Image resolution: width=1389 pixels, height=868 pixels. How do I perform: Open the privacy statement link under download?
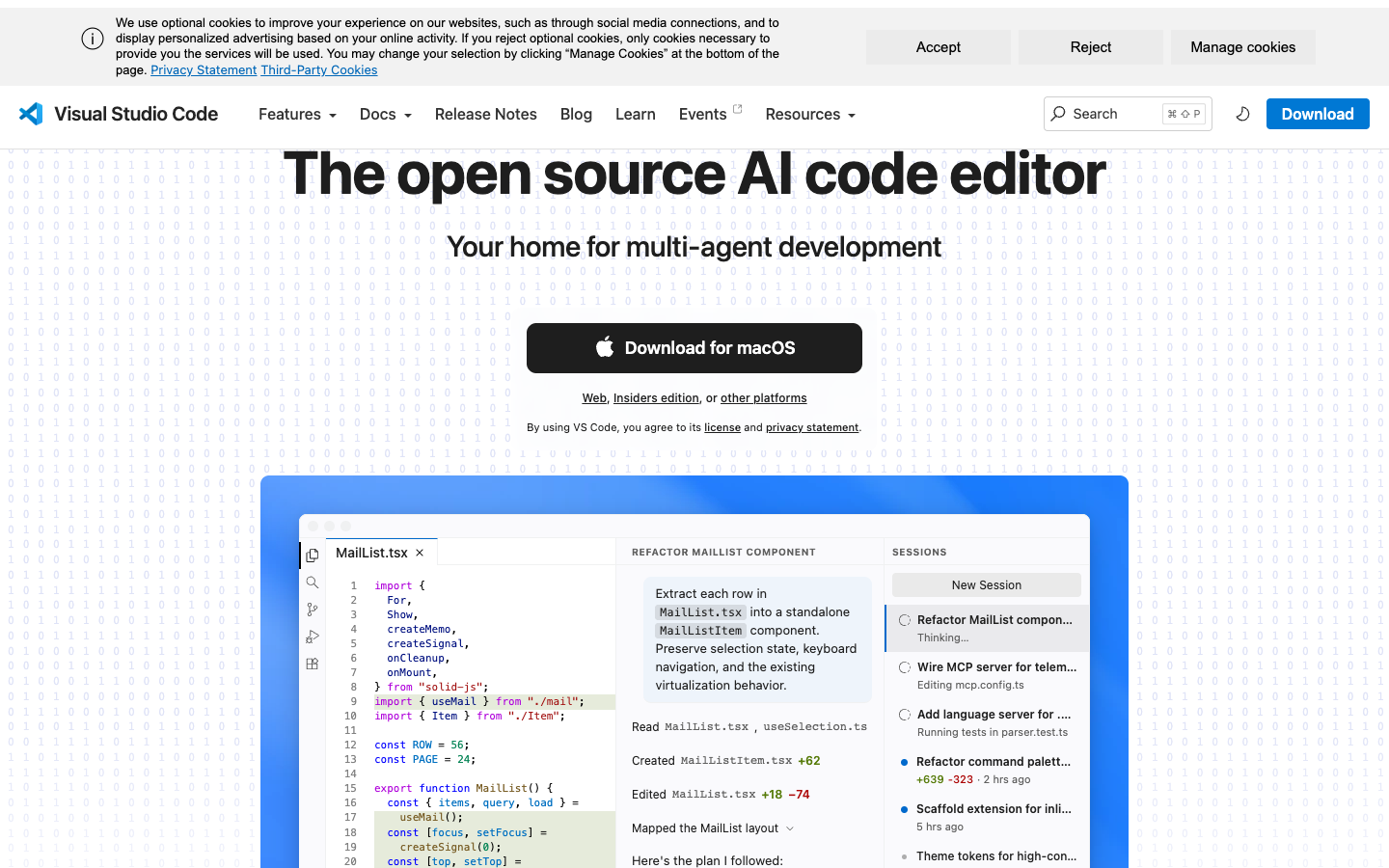[812, 427]
